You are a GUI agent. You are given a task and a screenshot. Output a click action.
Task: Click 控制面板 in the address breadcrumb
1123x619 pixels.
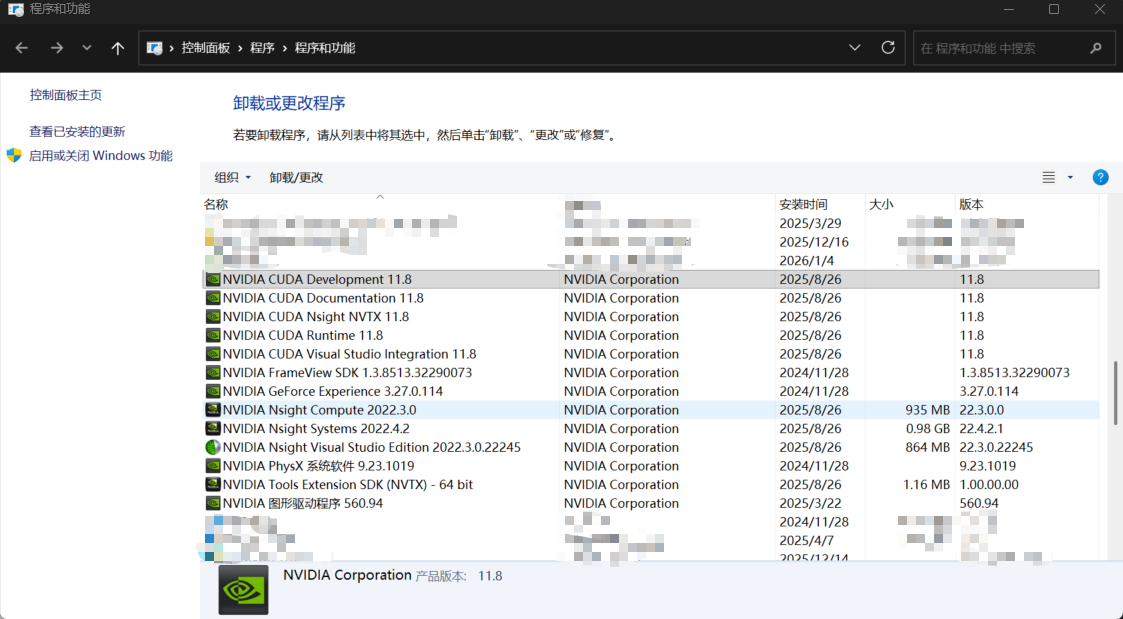pyautogui.click(x=206, y=48)
